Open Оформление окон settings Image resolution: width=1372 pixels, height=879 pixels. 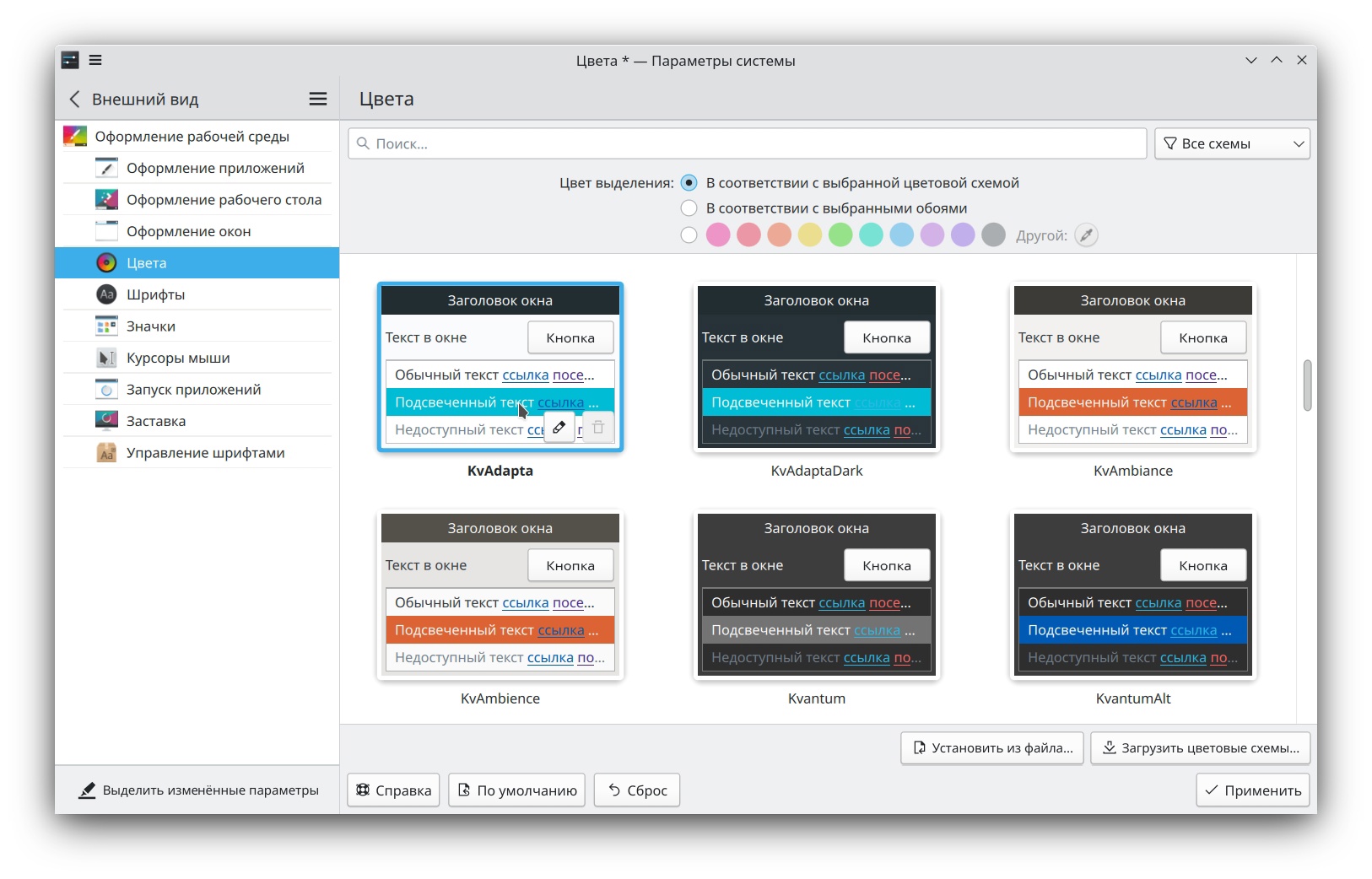[x=197, y=231]
